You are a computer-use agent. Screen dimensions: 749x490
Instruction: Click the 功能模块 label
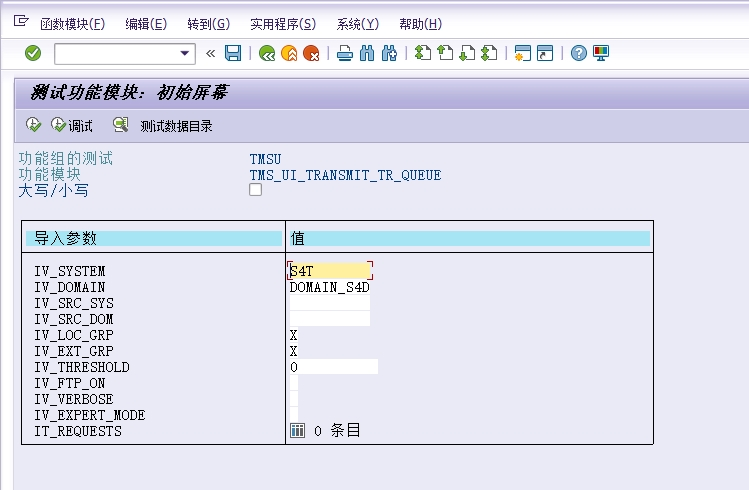50,174
